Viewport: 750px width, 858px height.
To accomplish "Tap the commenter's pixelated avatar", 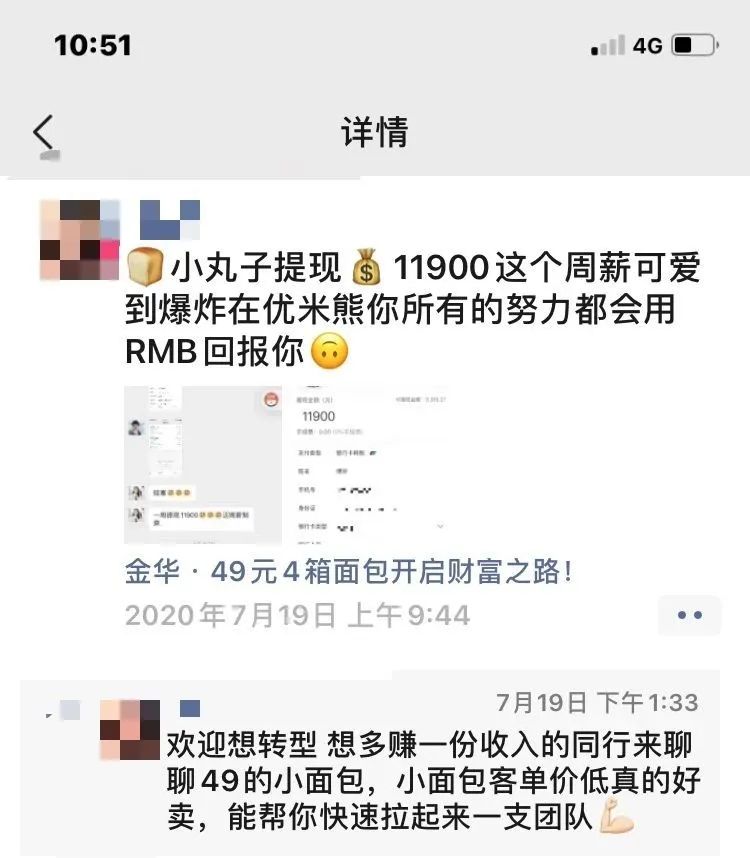I will tap(130, 730).
